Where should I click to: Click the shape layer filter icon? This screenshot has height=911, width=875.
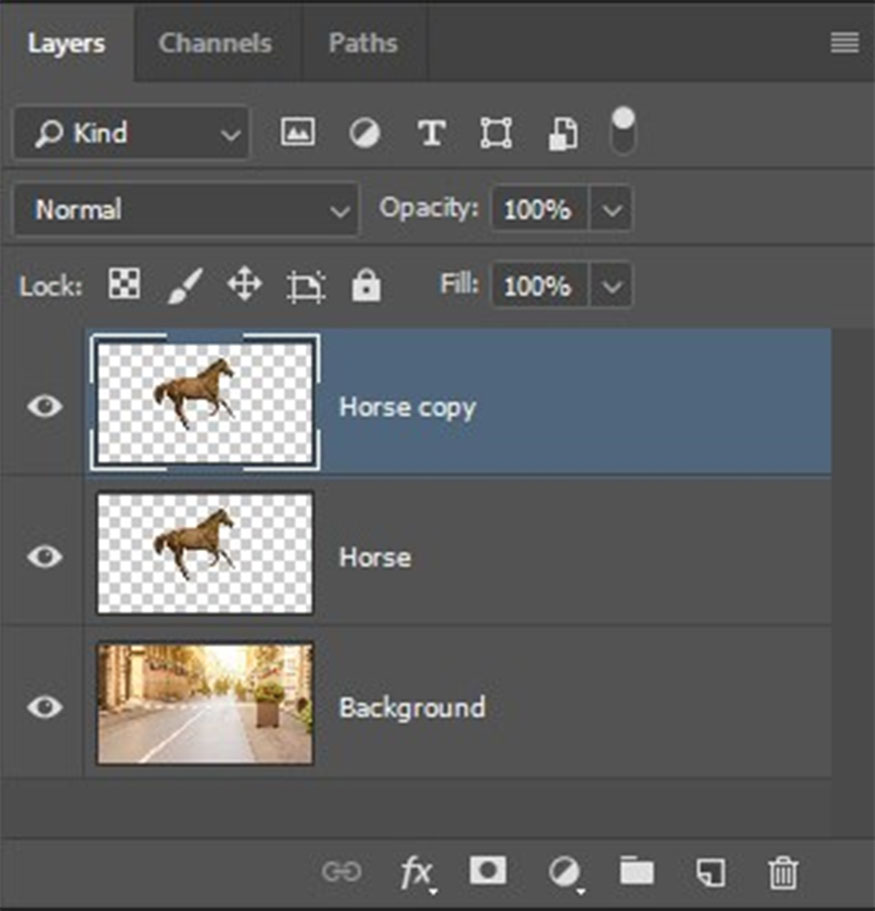[x=496, y=133]
